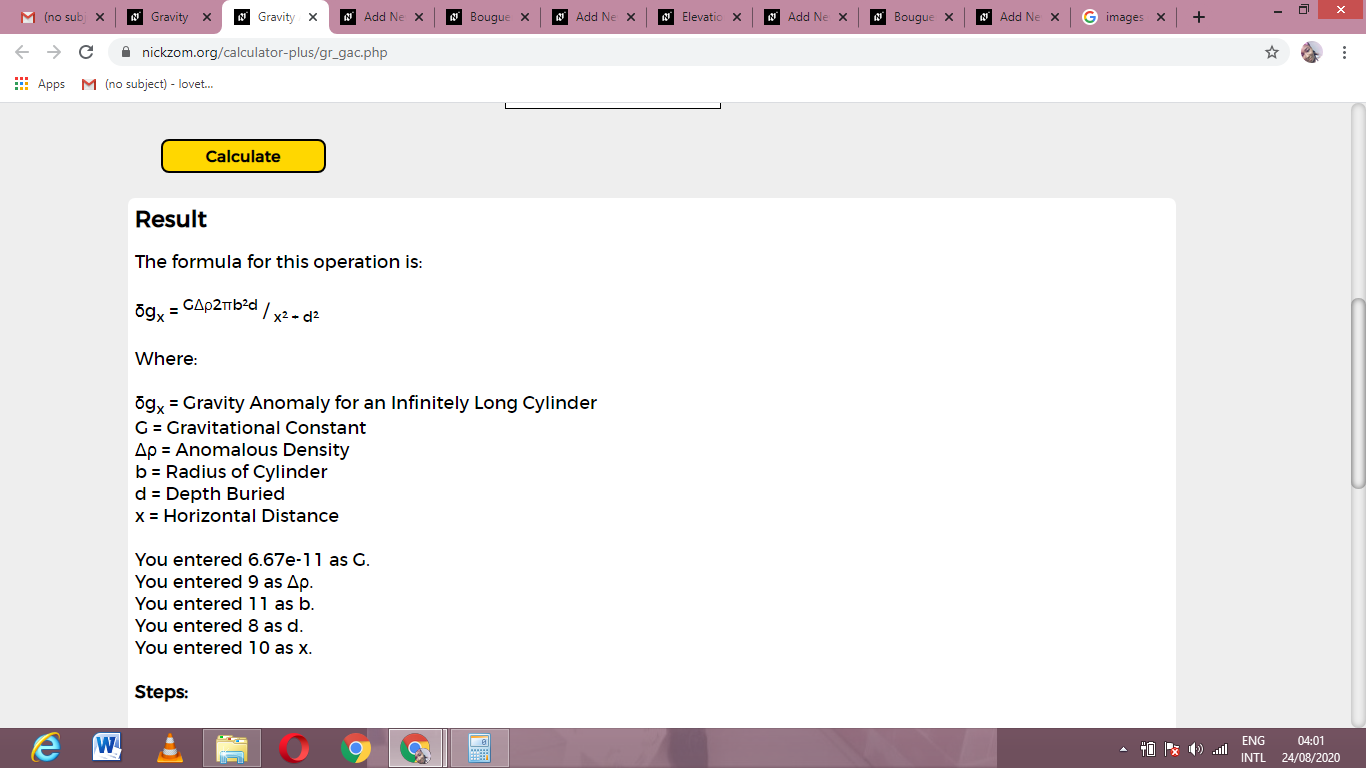Click 'You entered 10 as x.' text
Screen dimensions: 1366x768
[224, 648]
